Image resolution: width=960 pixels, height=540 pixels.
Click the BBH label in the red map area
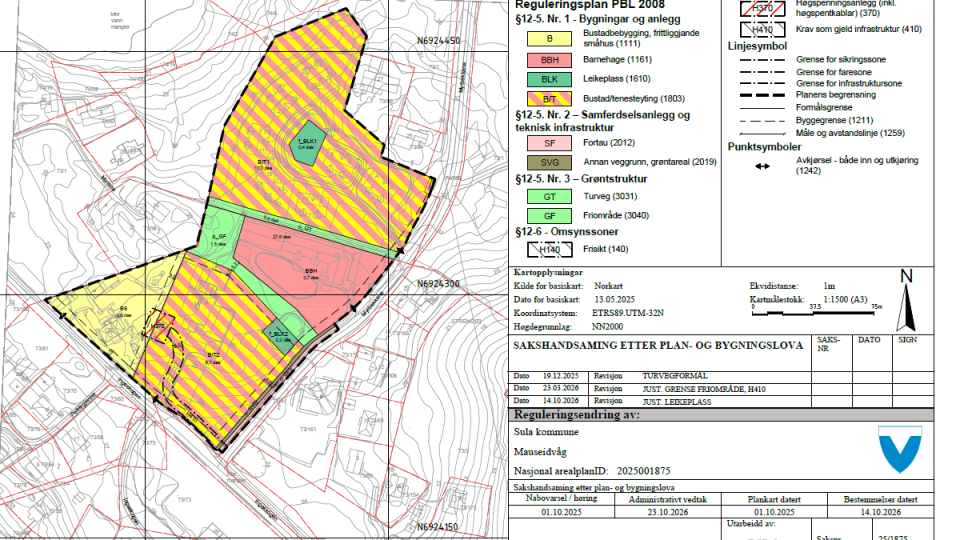coord(311,271)
